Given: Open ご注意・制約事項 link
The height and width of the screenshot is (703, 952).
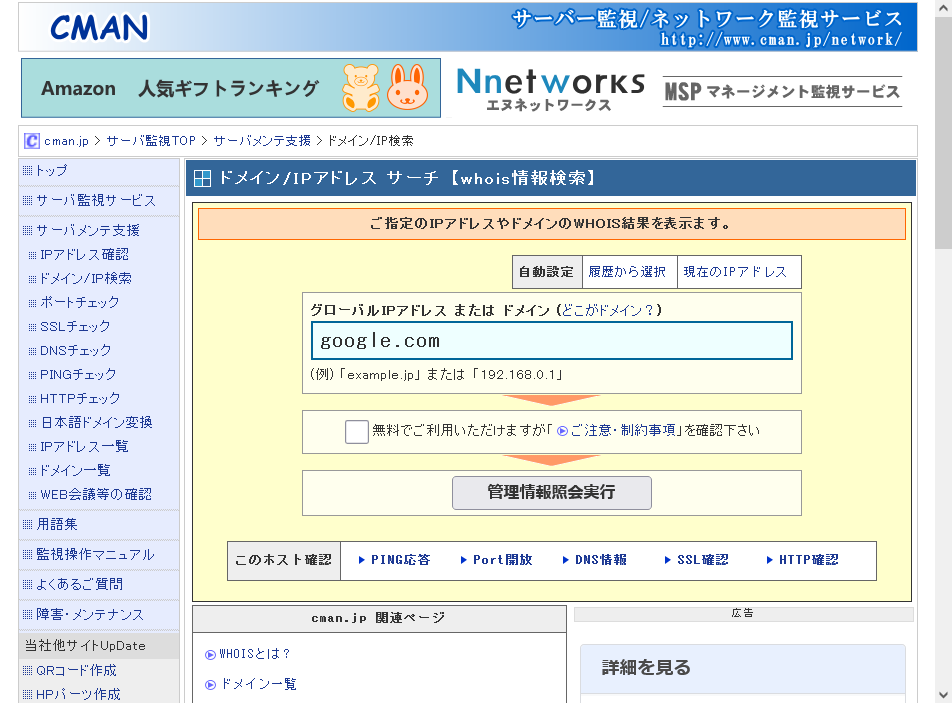Looking at the screenshot, I should 622,430.
